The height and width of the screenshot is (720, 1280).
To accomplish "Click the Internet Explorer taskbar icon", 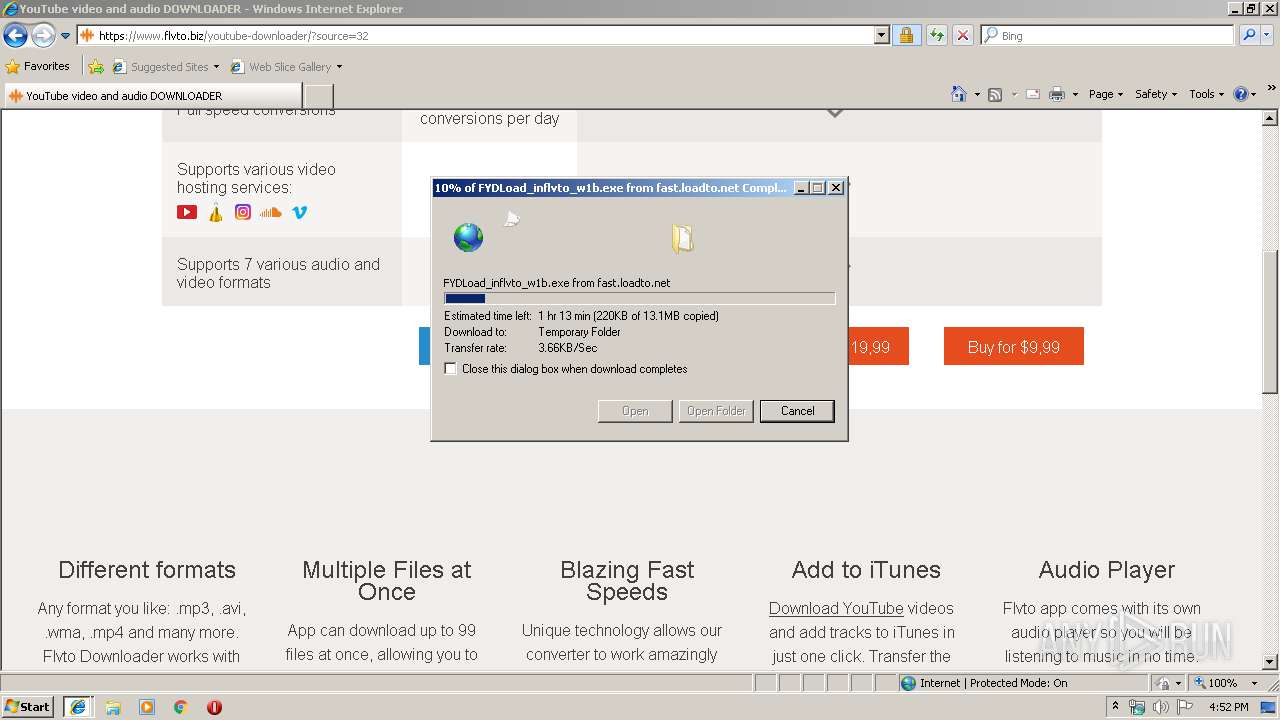I will (x=77, y=707).
